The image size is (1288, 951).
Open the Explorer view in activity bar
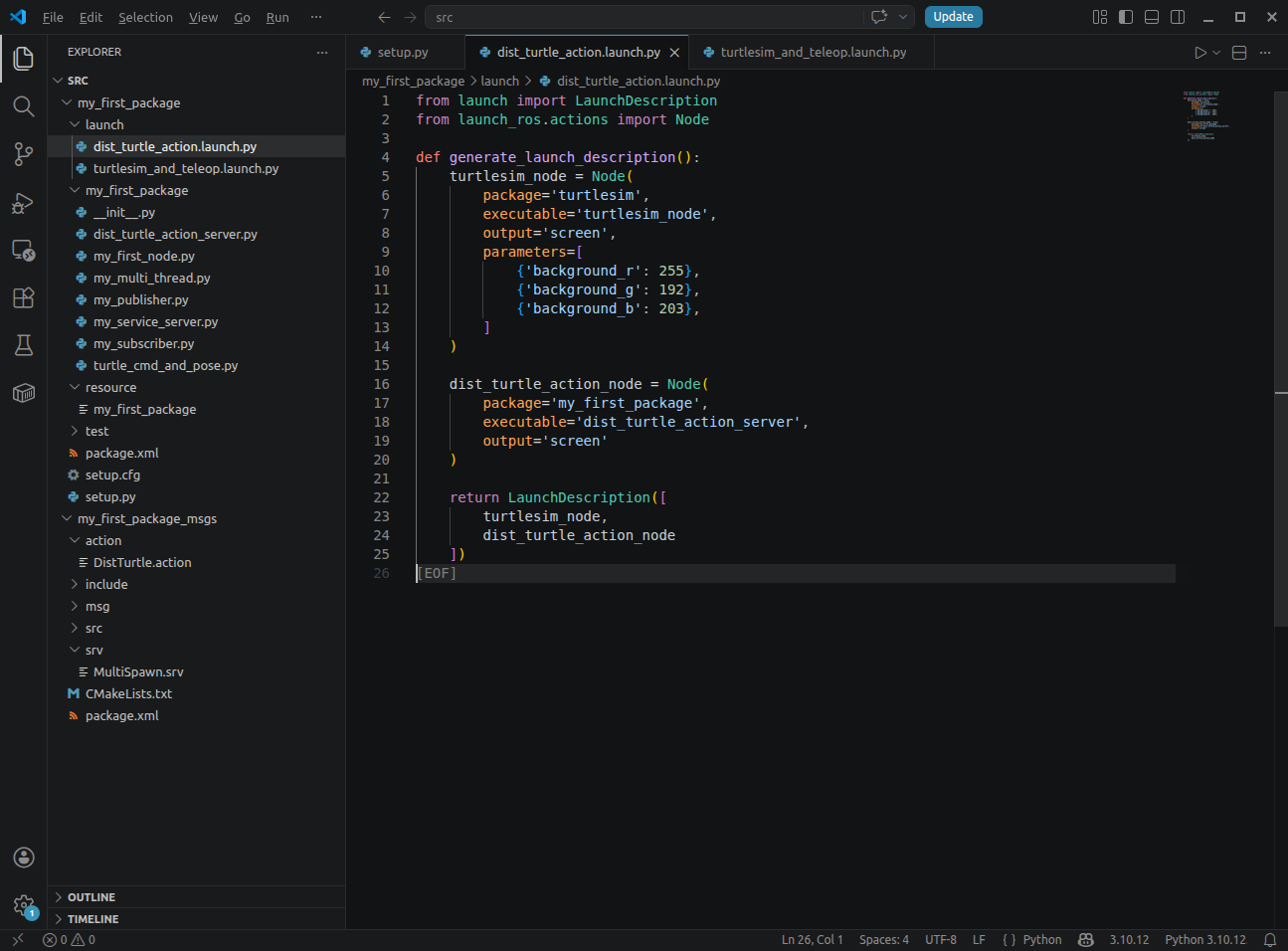(x=24, y=59)
